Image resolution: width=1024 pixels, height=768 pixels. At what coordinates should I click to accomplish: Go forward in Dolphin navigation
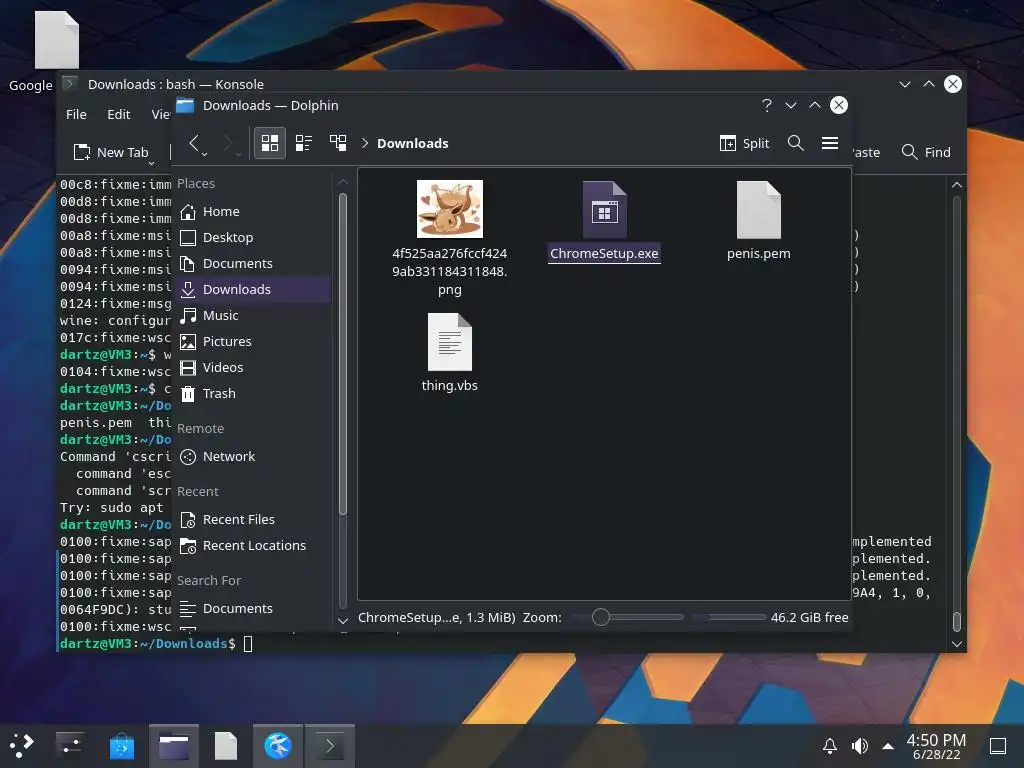pos(227,143)
